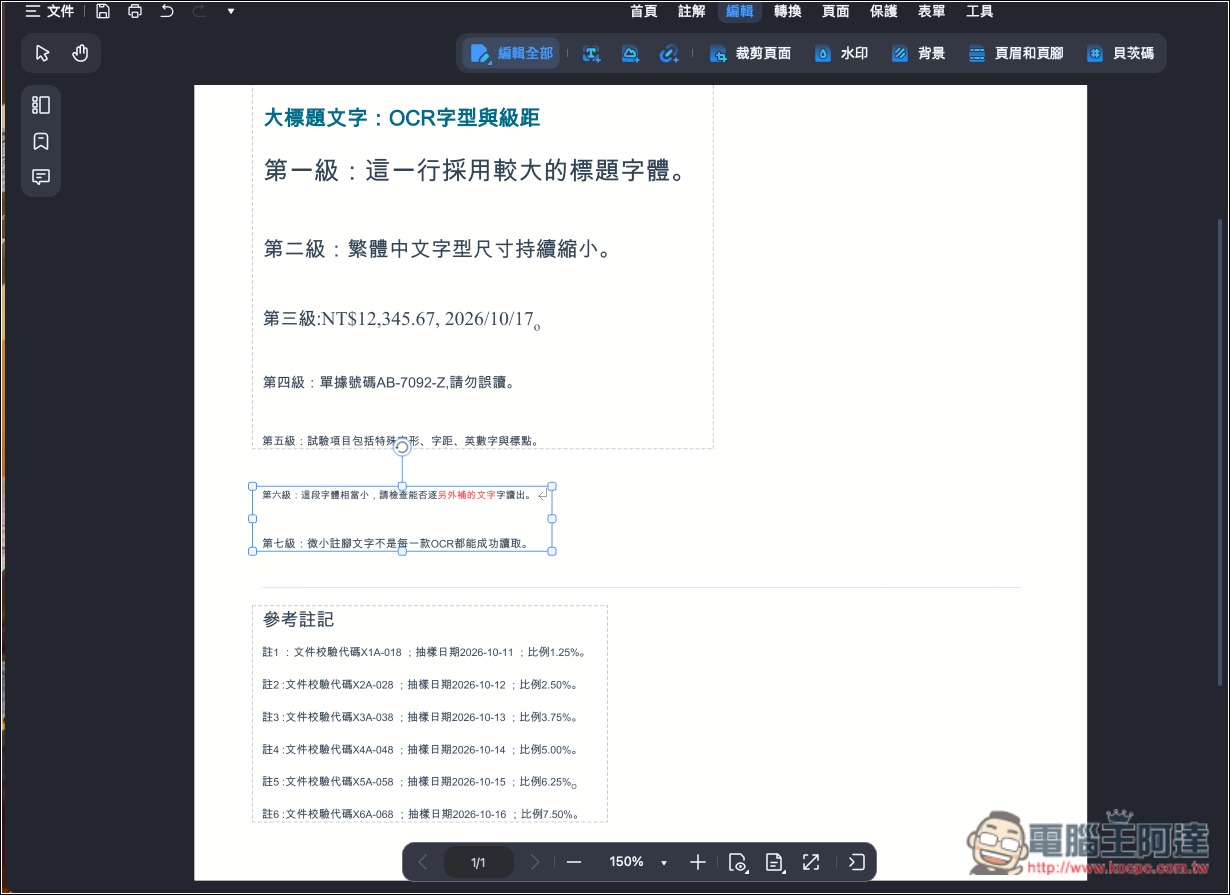Click the 註5 line with X5A-058
The image size is (1230, 895).
(x=420, y=782)
